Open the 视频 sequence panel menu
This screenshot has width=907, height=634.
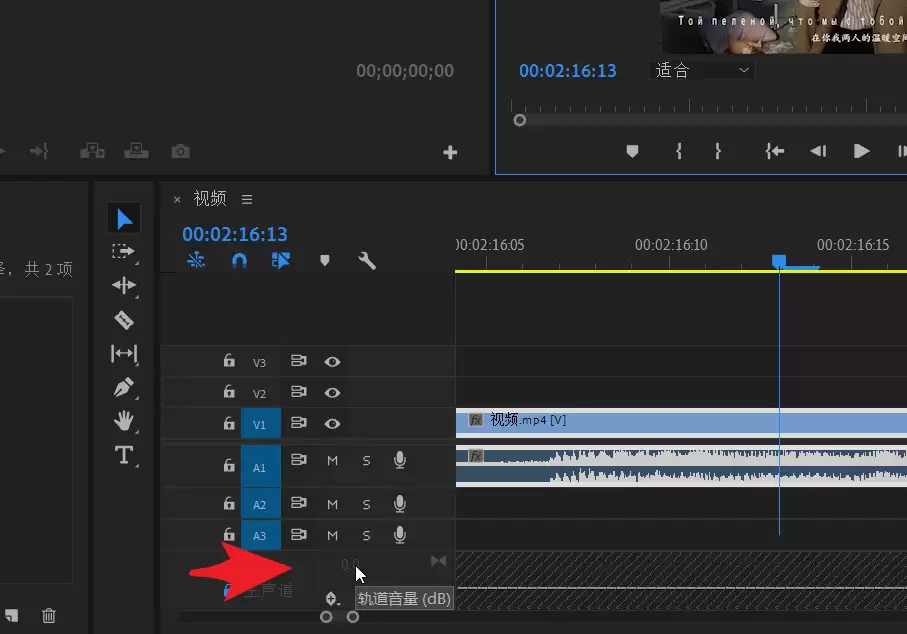coord(247,199)
